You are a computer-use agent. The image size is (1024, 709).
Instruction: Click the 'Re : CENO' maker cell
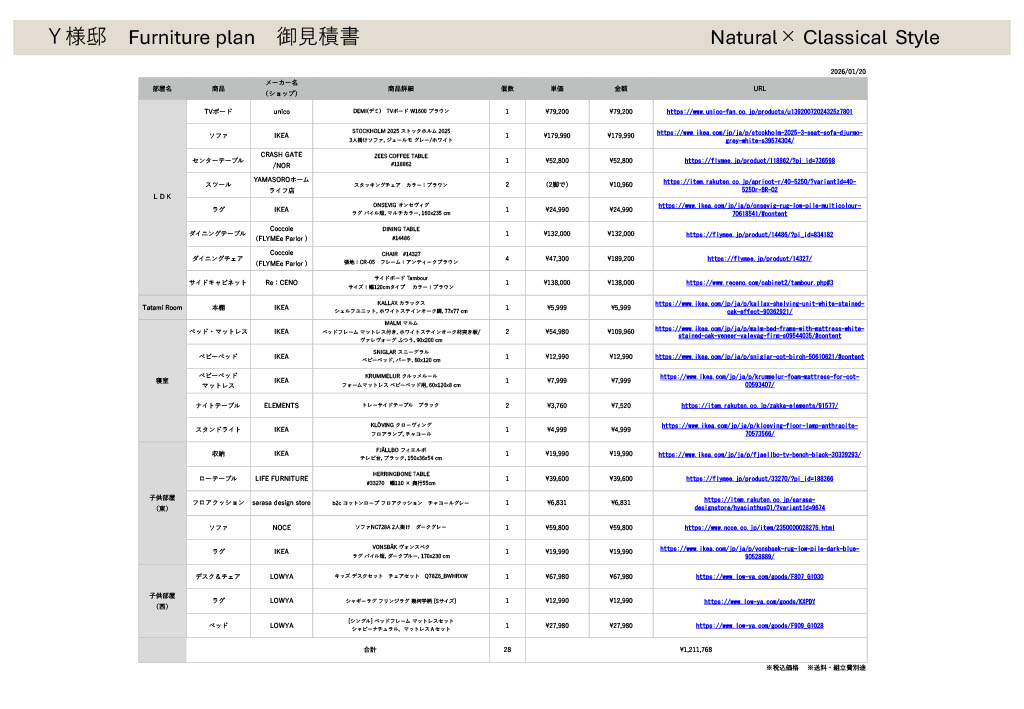(x=281, y=283)
